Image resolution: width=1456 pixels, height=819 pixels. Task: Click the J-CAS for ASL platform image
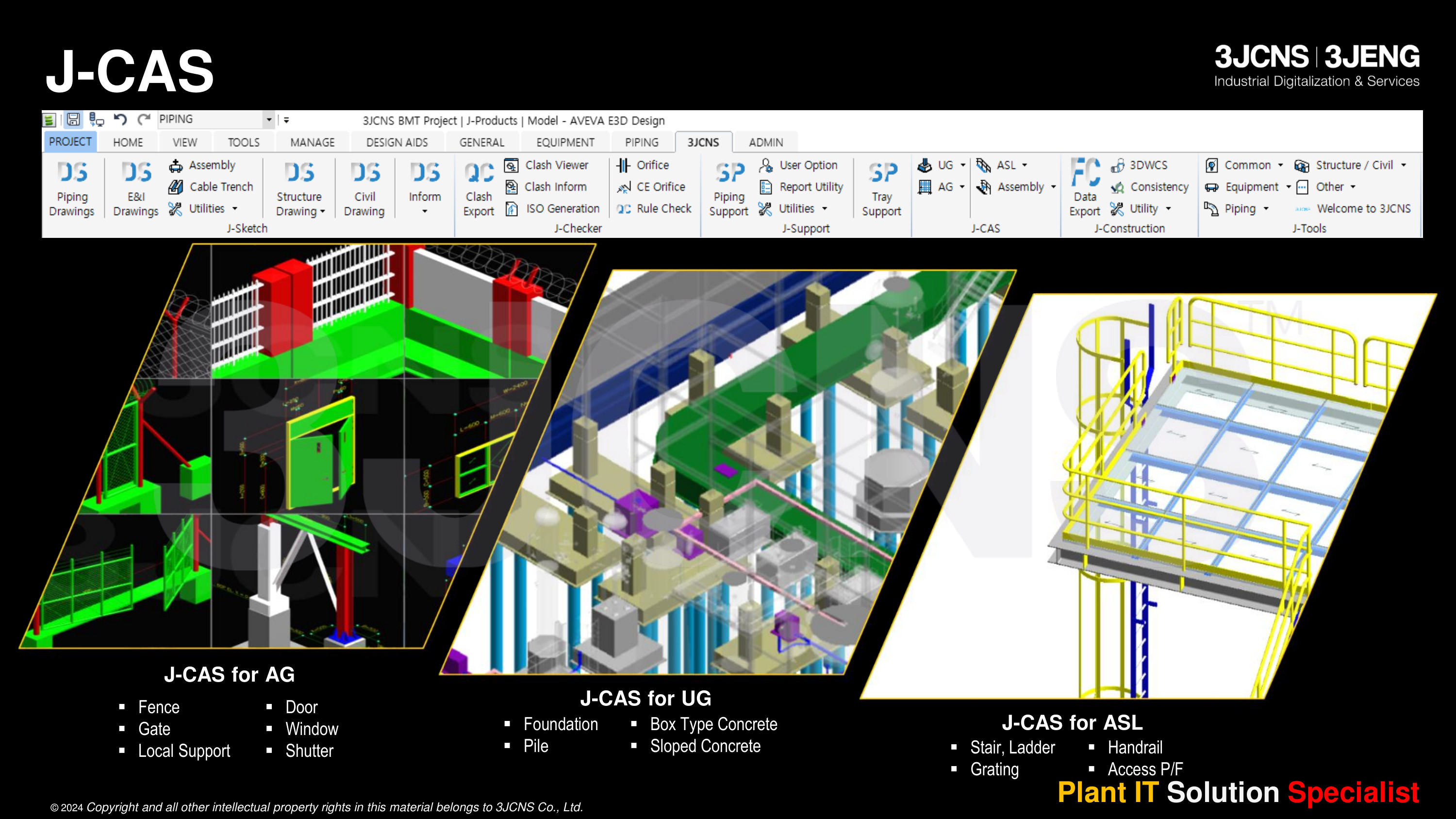tap(1148, 496)
